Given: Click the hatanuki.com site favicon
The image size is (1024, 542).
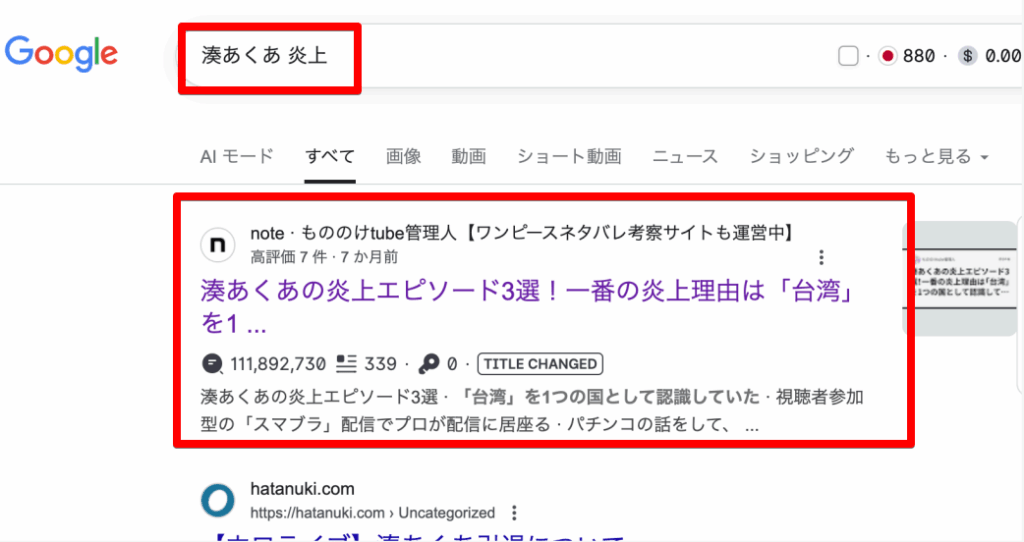Looking at the screenshot, I should coord(218,500).
